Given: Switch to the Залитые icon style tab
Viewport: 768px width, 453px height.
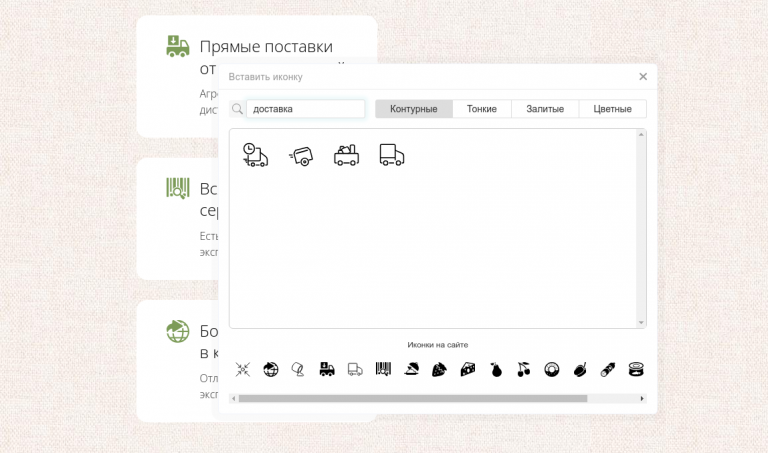Looking at the screenshot, I should (545, 109).
